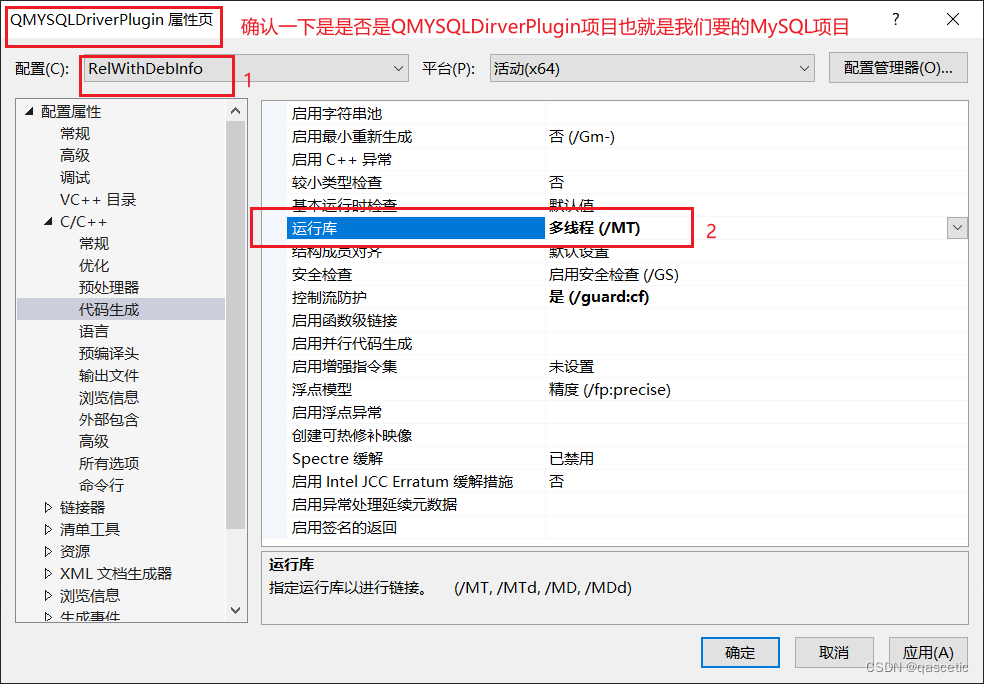Image resolution: width=984 pixels, height=684 pixels.
Task: Click the tree scrollbar down arrow
Action: point(235,610)
